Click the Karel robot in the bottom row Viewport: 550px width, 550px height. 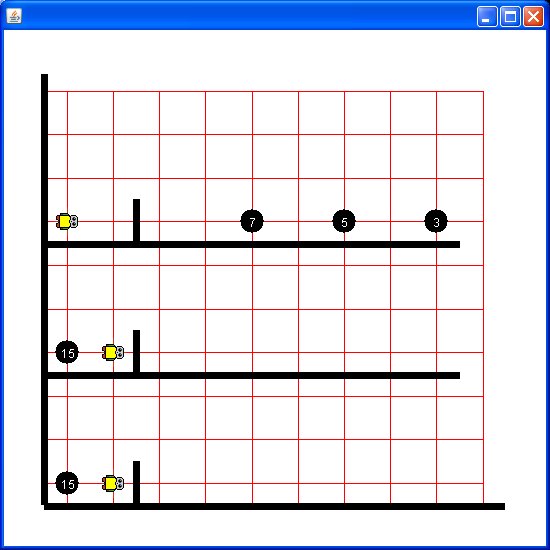[113, 483]
